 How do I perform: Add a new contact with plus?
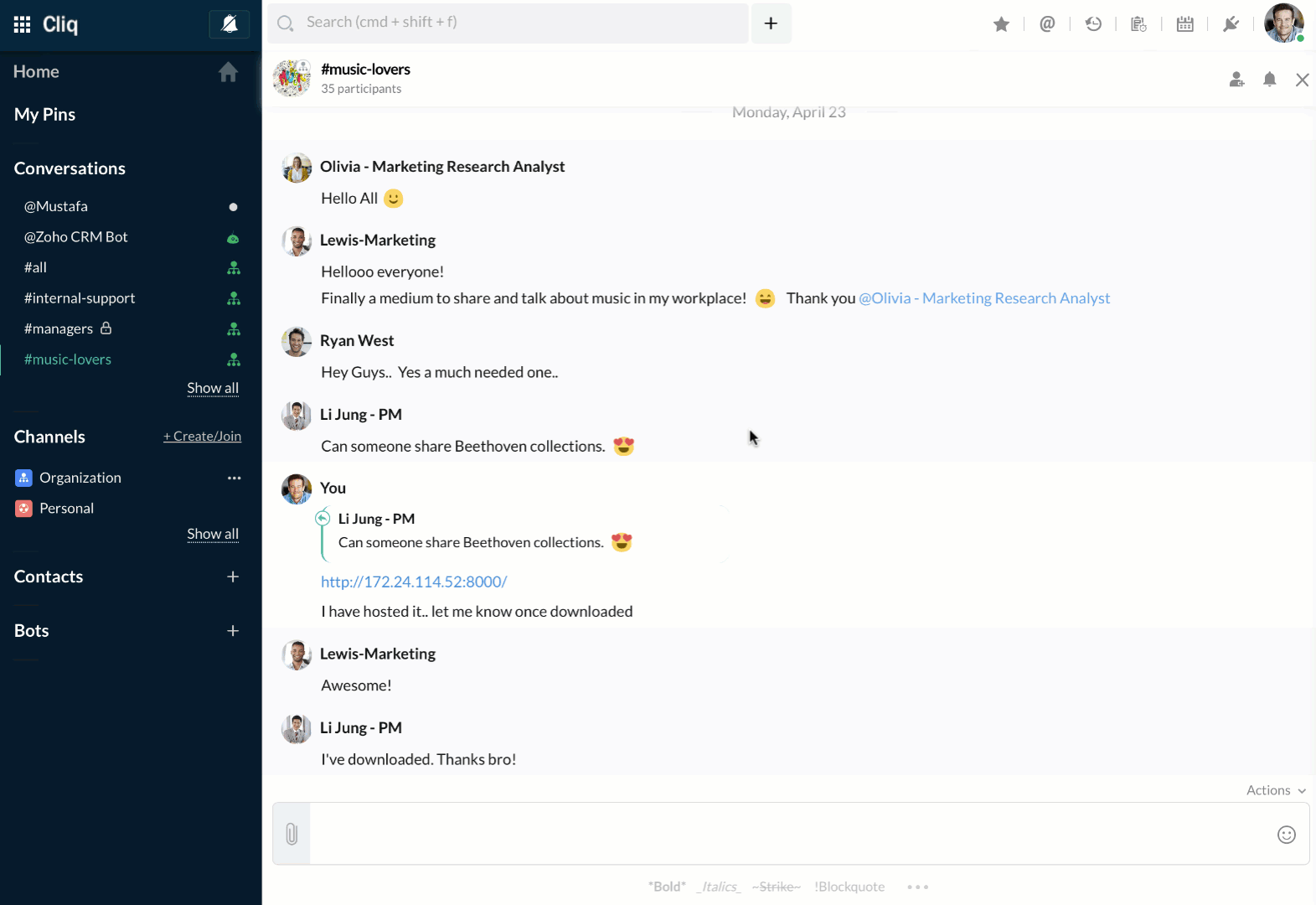pos(233,577)
